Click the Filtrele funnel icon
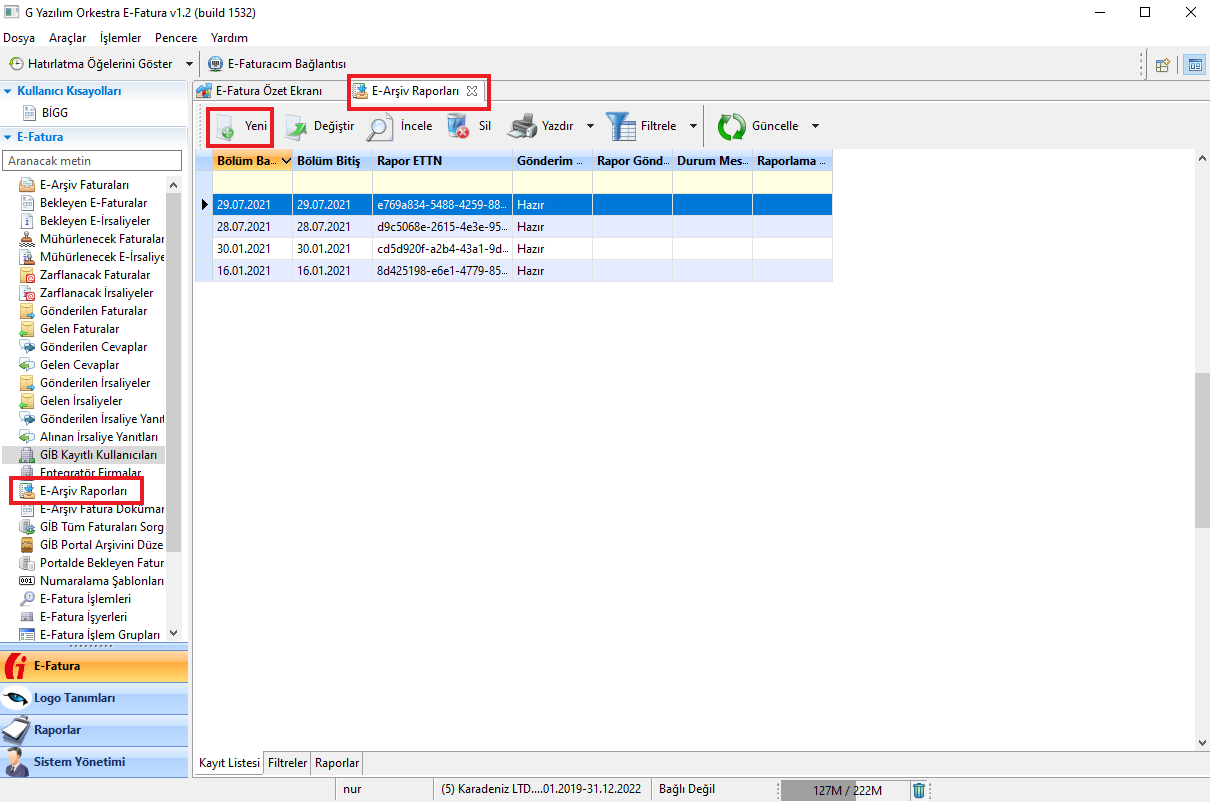Image resolution: width=1210 pixels, height=802 pixels. click(621, 127)
